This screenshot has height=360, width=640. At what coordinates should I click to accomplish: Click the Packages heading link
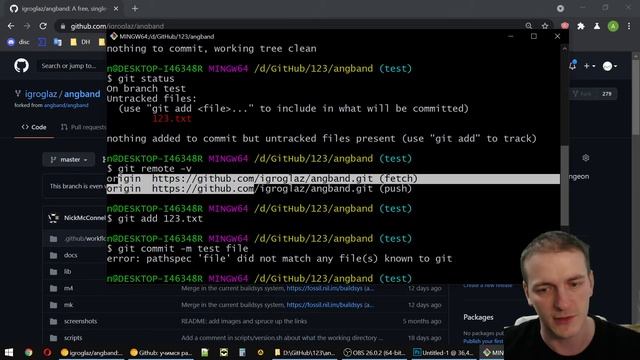click(478, 317)
